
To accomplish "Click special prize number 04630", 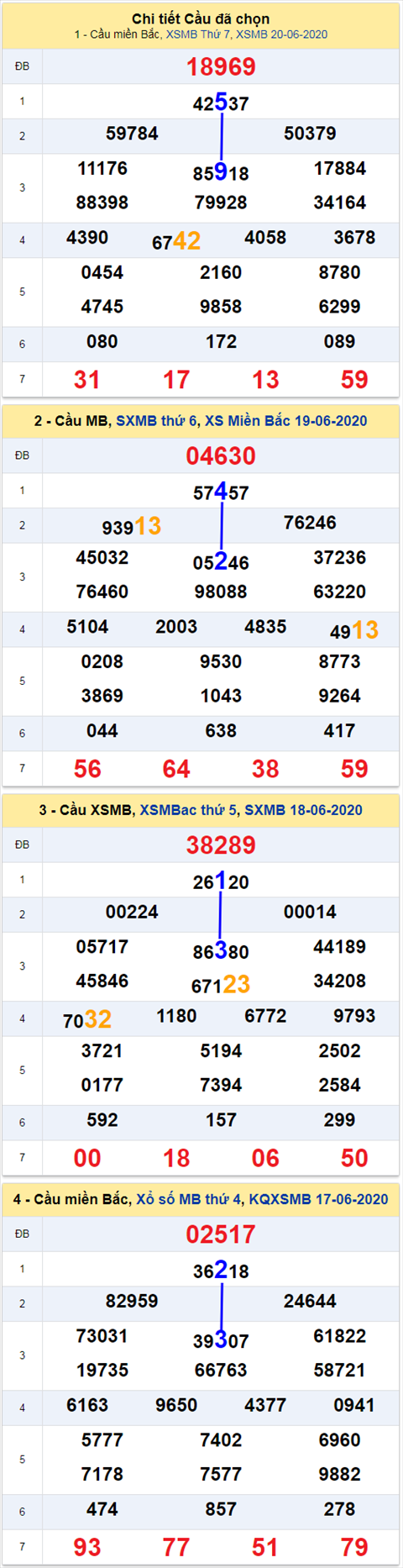I will click(x=221, y=455).
